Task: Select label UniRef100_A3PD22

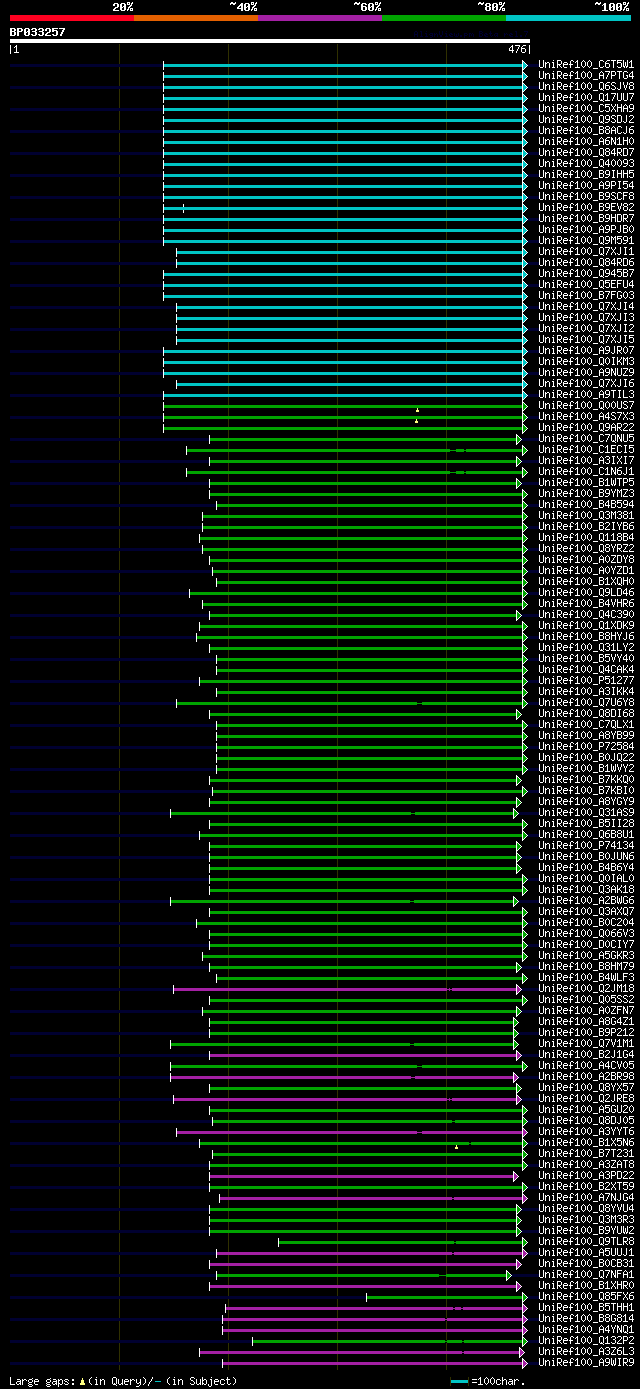Action: (586, 1175)
